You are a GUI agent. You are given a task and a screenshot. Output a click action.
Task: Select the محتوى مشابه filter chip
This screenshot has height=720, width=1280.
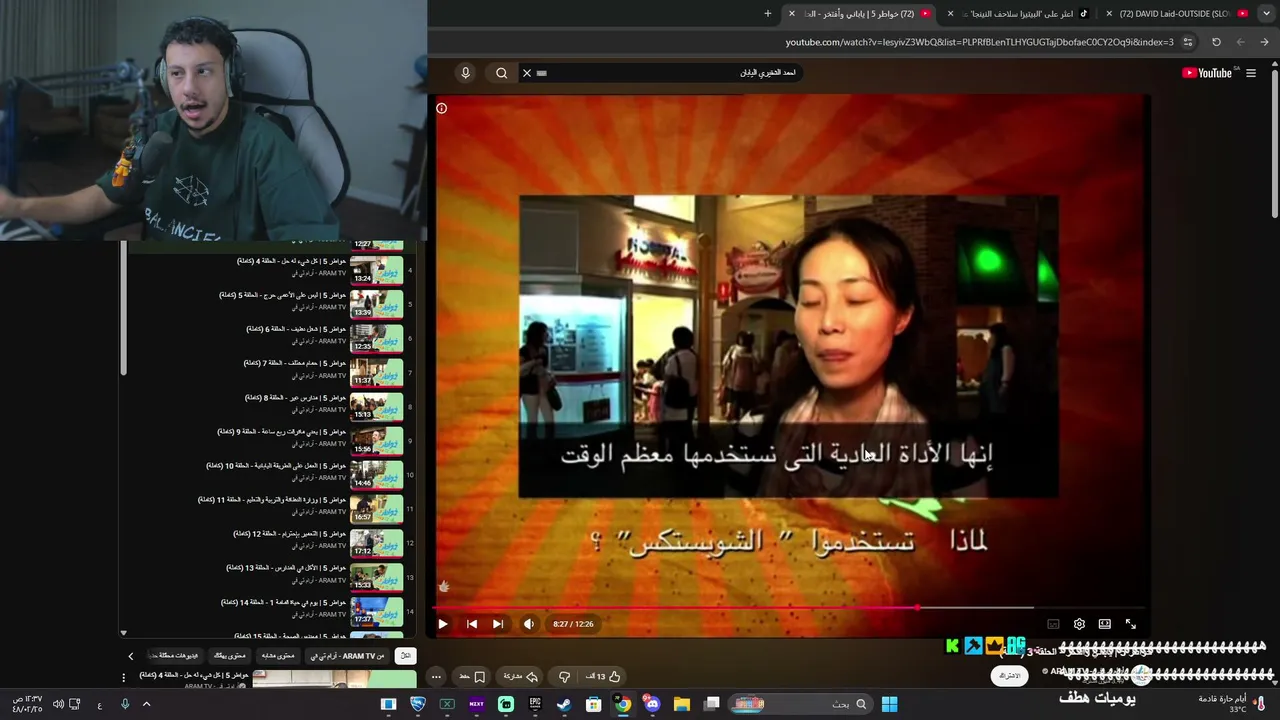coord(277,656)
